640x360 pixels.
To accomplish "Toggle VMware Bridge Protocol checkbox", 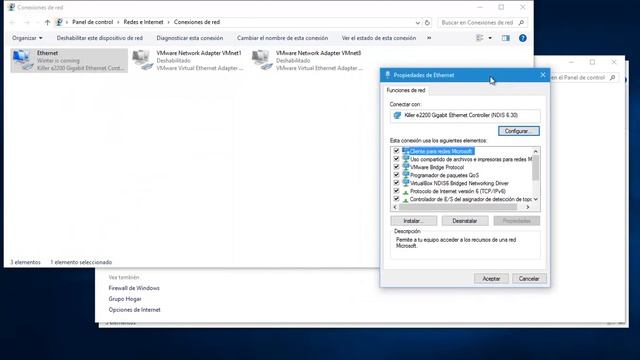I will pos(396,167).
